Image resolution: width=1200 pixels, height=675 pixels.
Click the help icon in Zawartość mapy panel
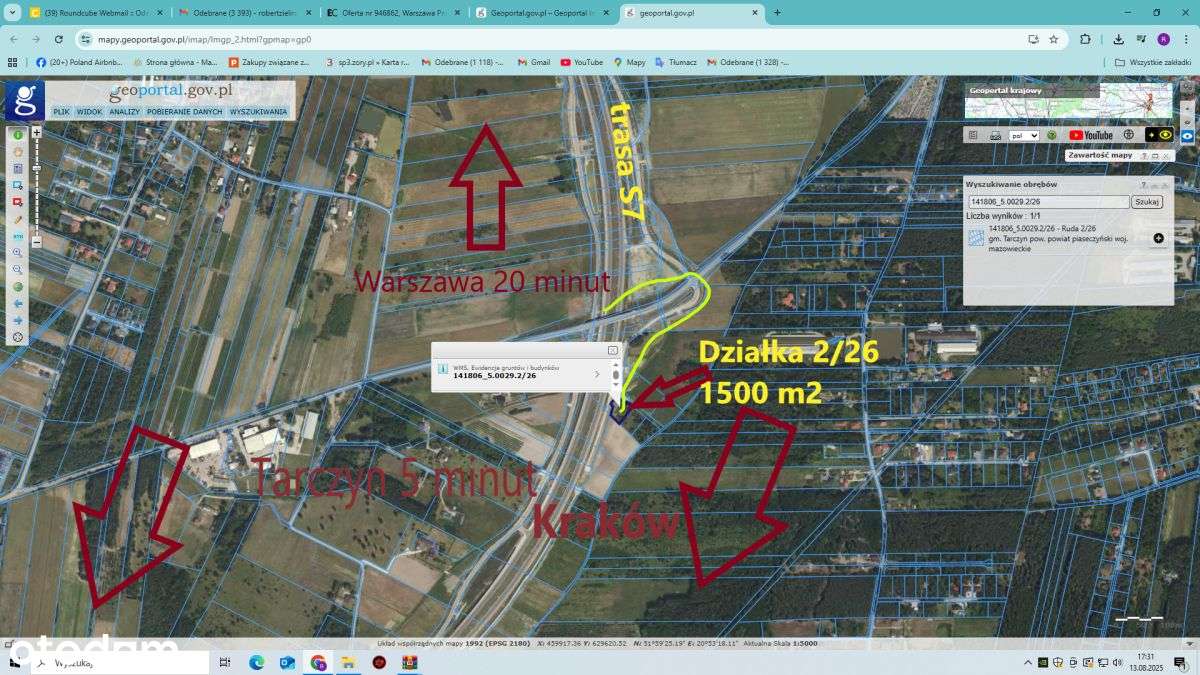pyautogui.click(x=1144, y=156)
